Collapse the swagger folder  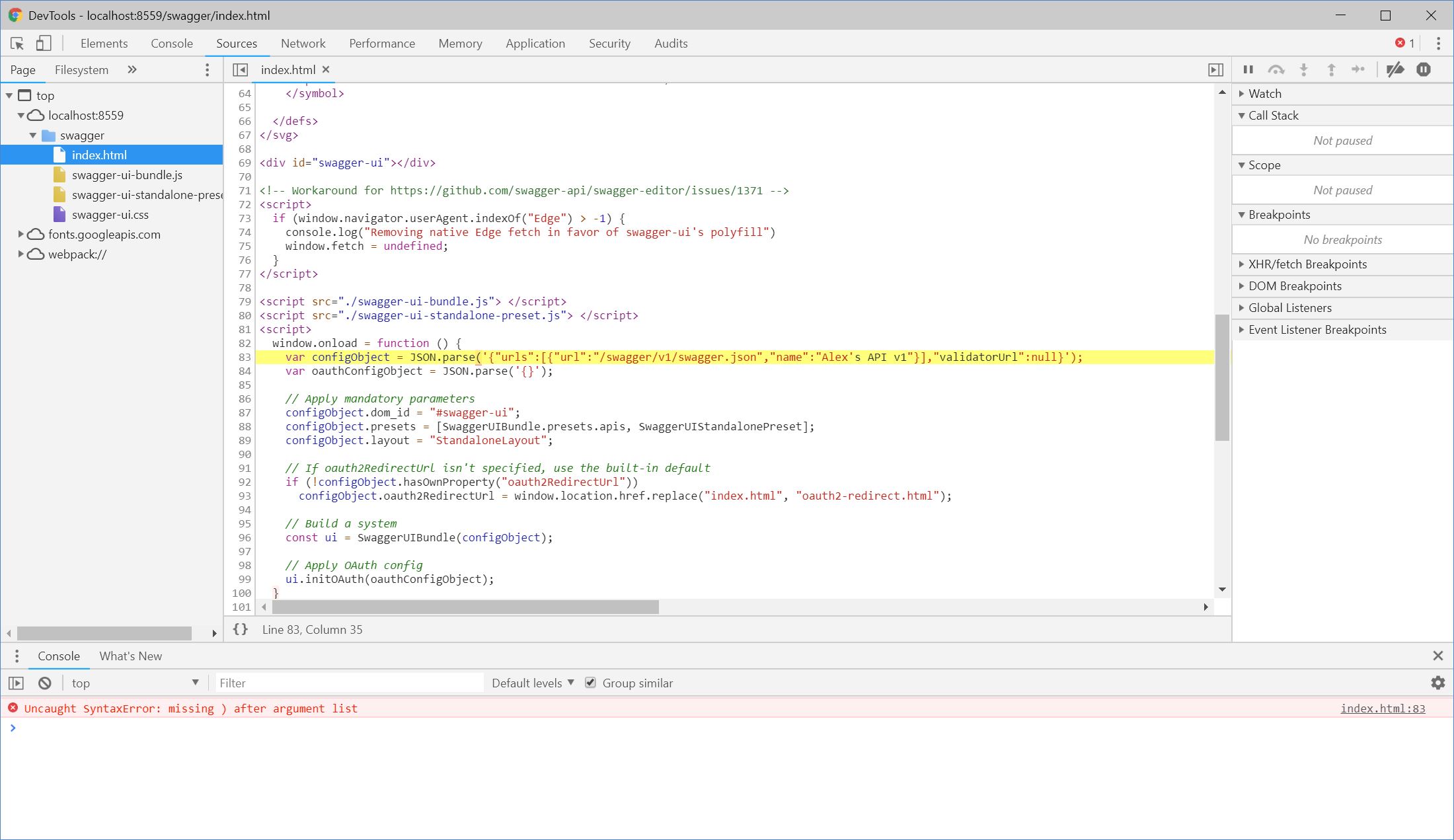34,135
